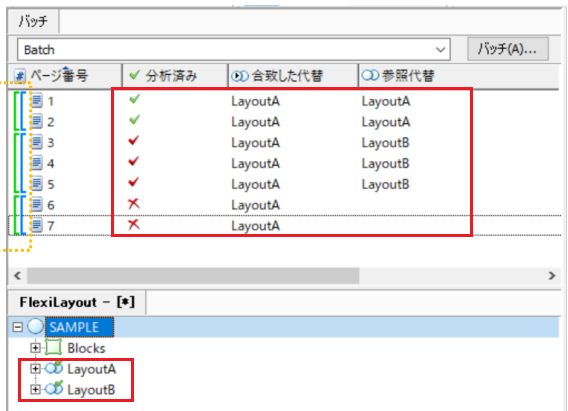Click the red checkmark on page 3
The height and width of the screenshot is (411, 568).
click(x=134, y=141)
